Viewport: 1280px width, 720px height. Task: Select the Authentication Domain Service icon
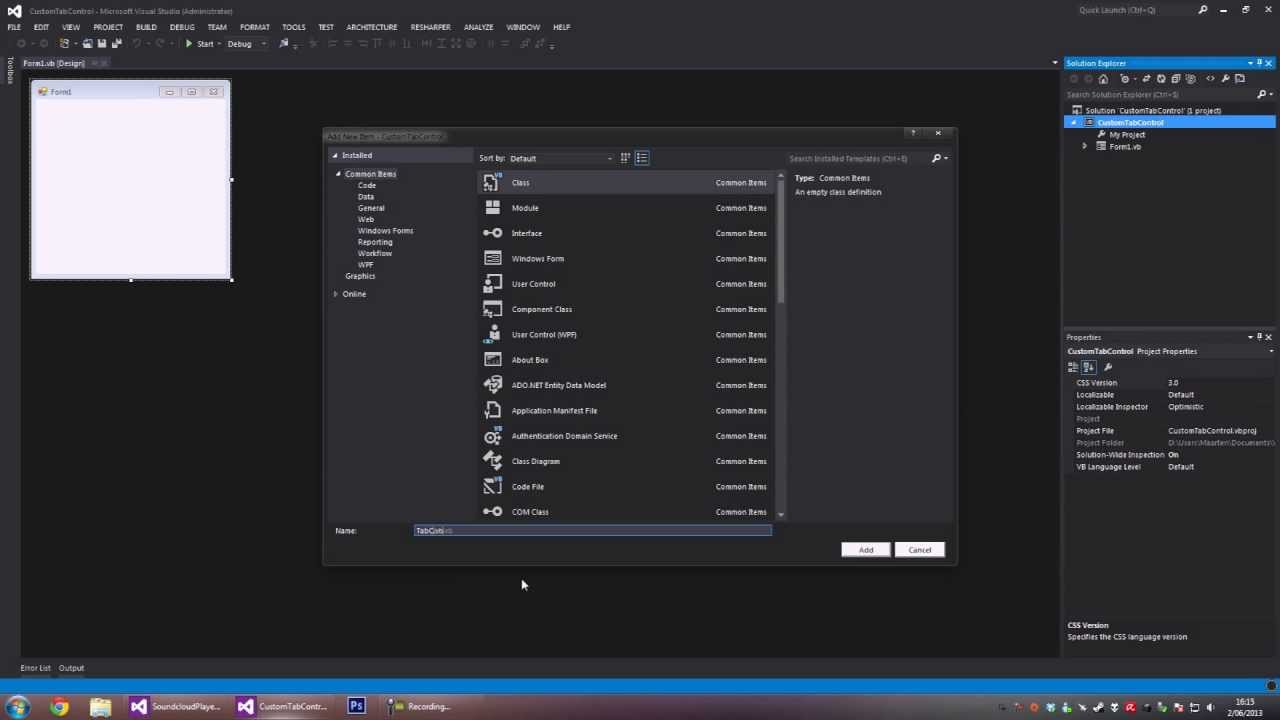tap(492, 436)
